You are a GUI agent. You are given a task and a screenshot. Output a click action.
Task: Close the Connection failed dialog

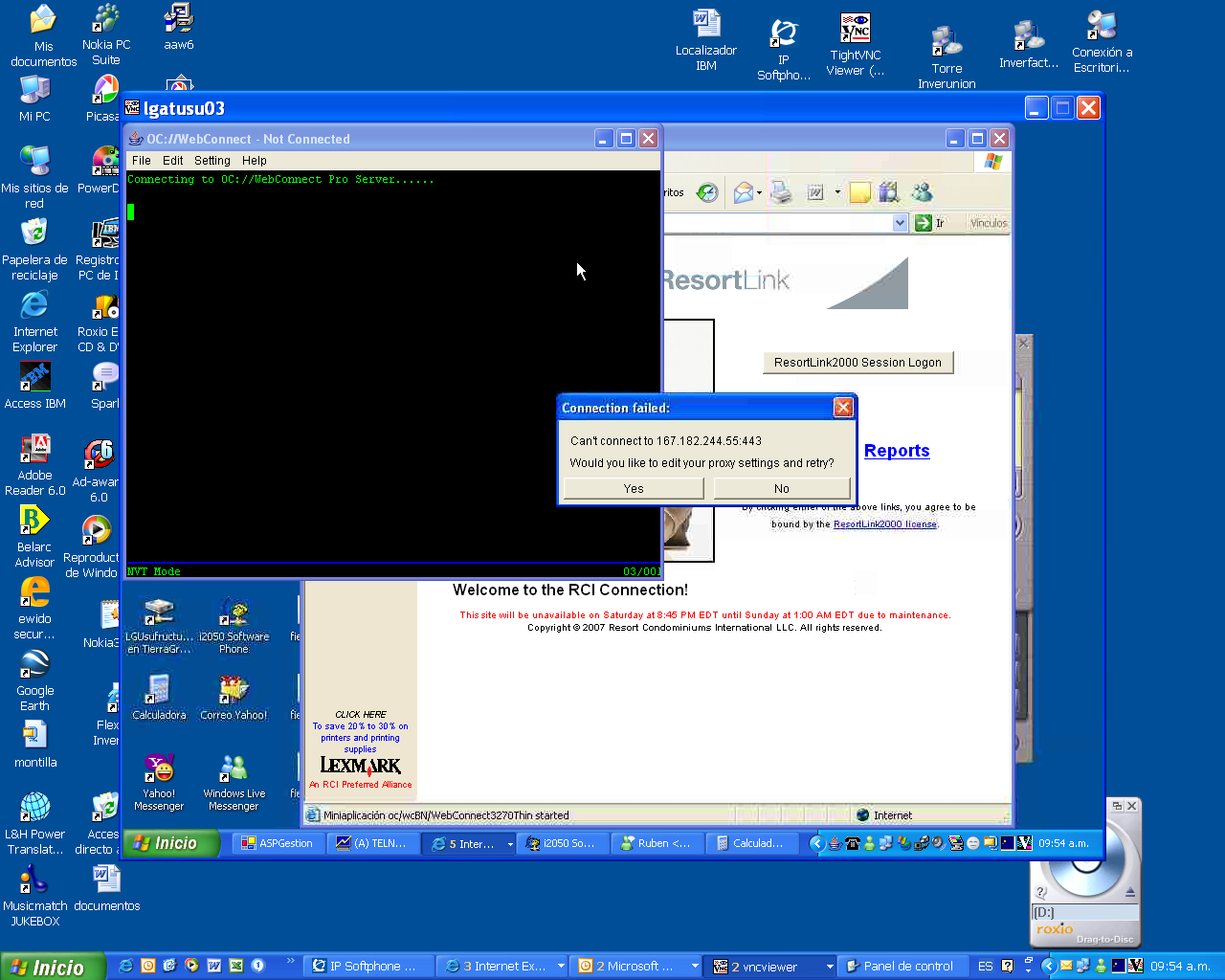843,408
